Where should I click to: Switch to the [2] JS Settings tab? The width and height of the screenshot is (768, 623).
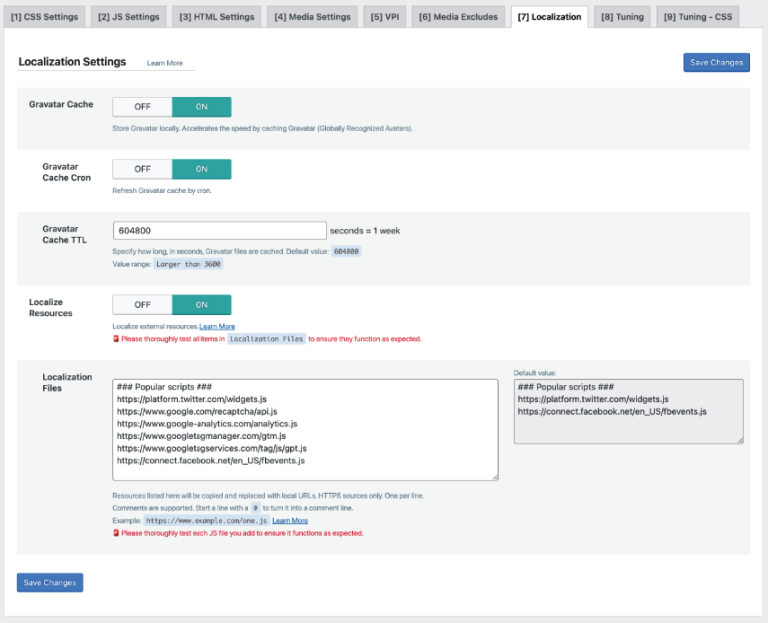[128, 17]
